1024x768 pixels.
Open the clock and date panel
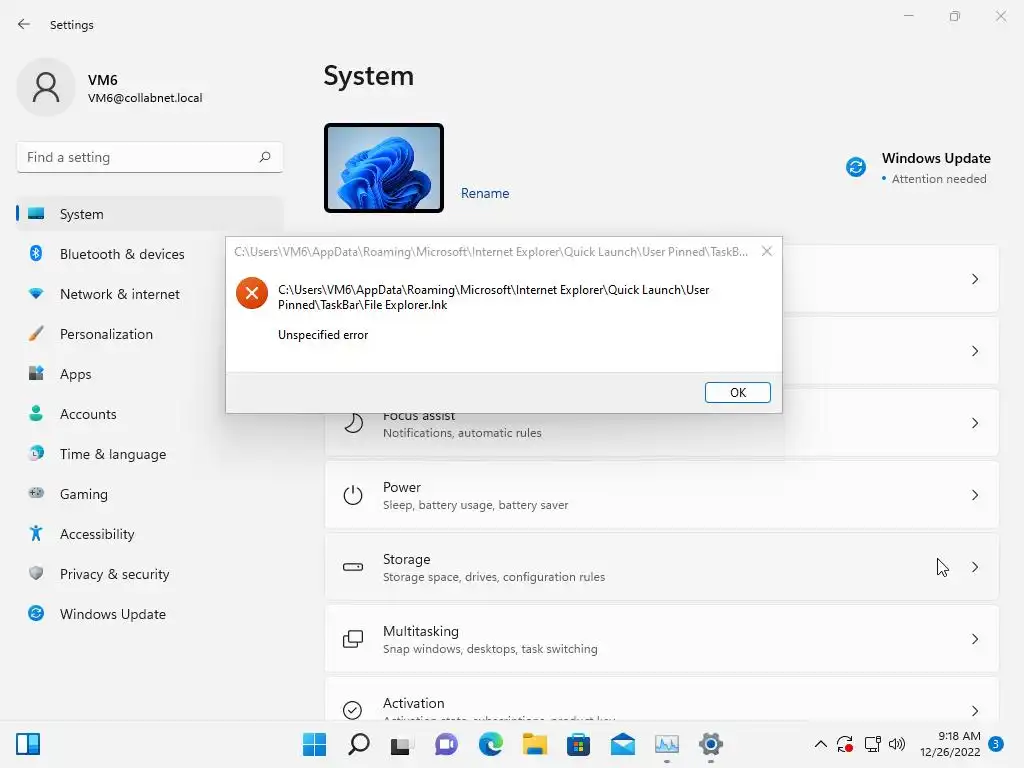coord(950,744)
